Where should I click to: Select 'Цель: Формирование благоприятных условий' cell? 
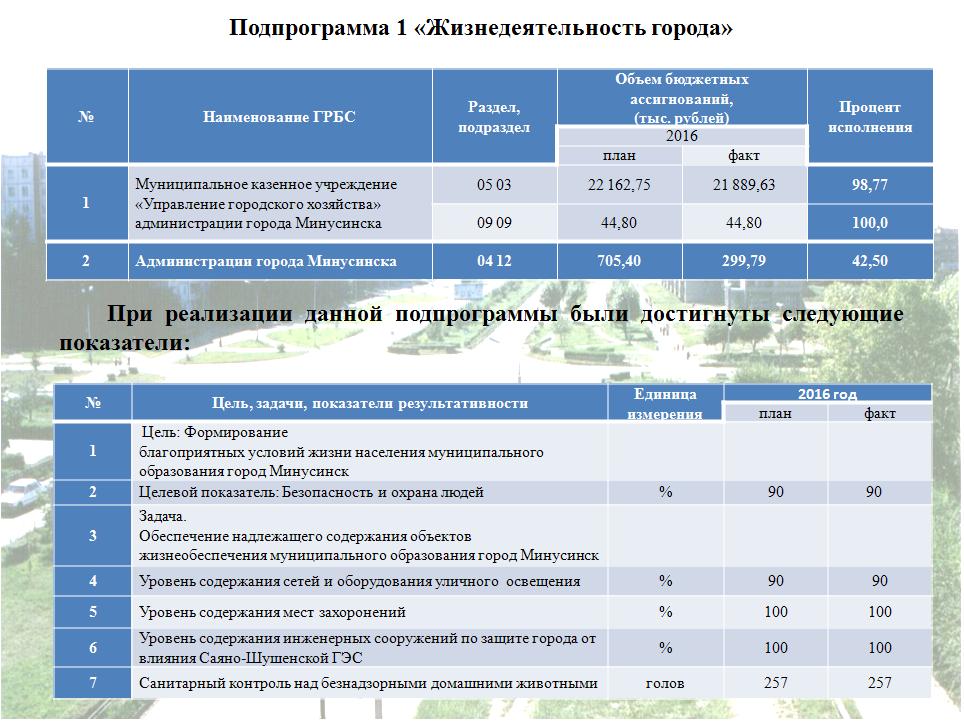tap(369, 451)
